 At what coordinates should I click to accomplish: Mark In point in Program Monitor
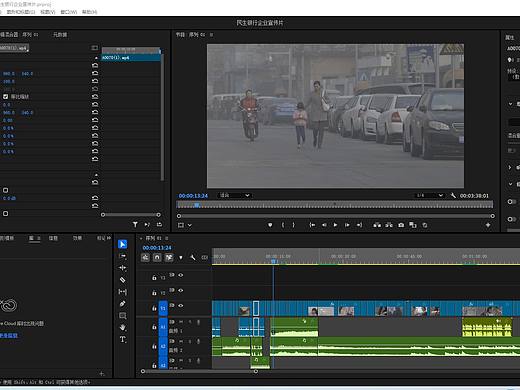click(283, 225)
